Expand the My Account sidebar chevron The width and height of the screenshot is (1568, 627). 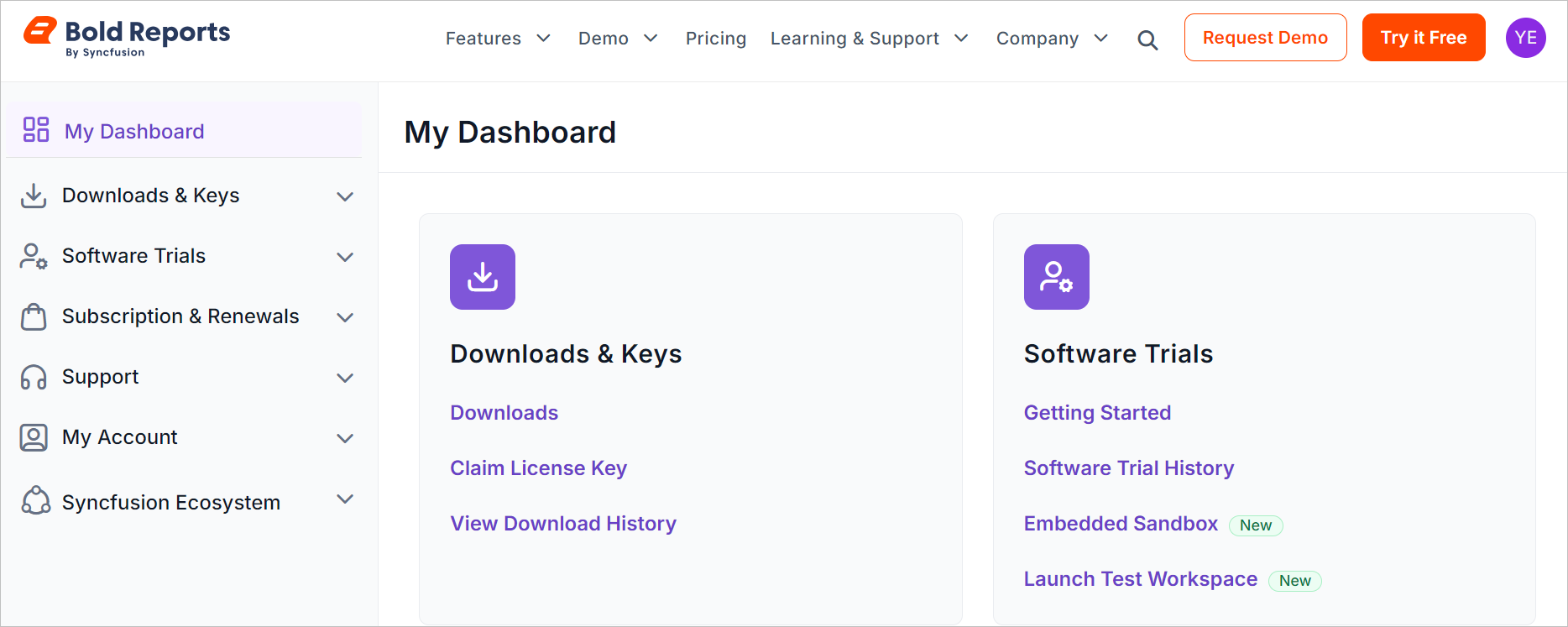[x=345, y=438]
